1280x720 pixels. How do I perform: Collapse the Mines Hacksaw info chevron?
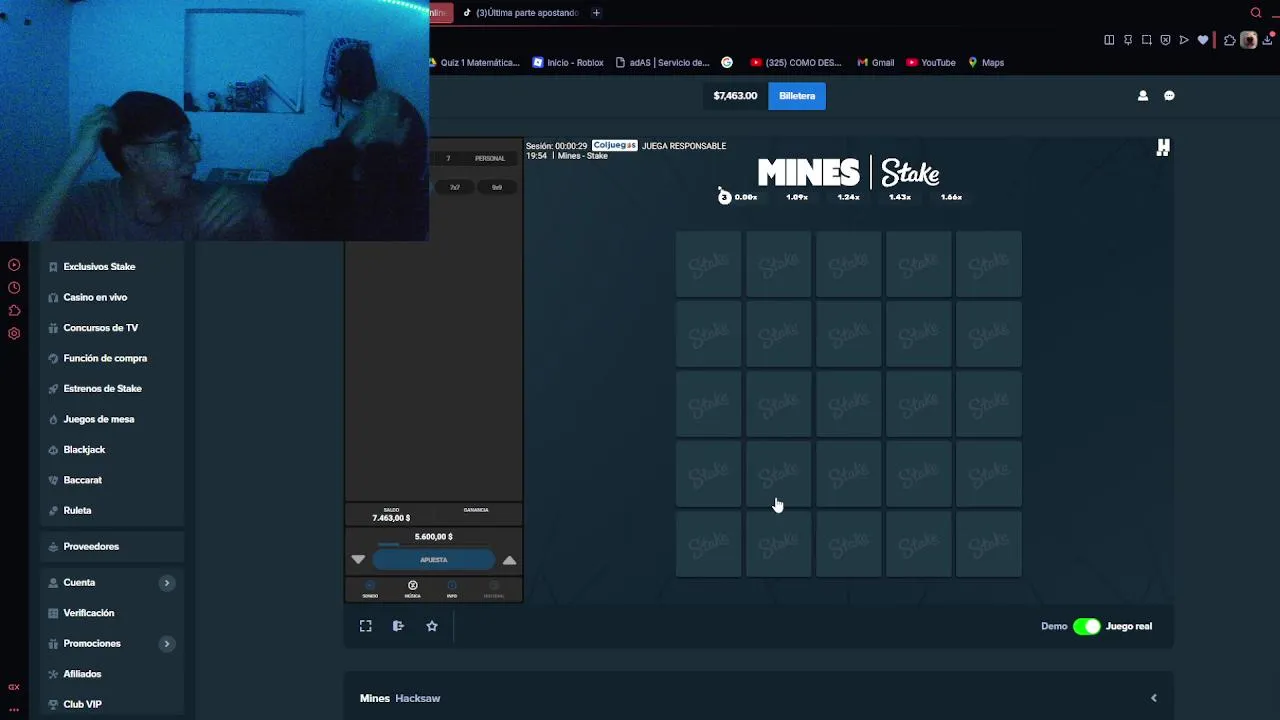pyautogui.click(x=1154, y=698)
